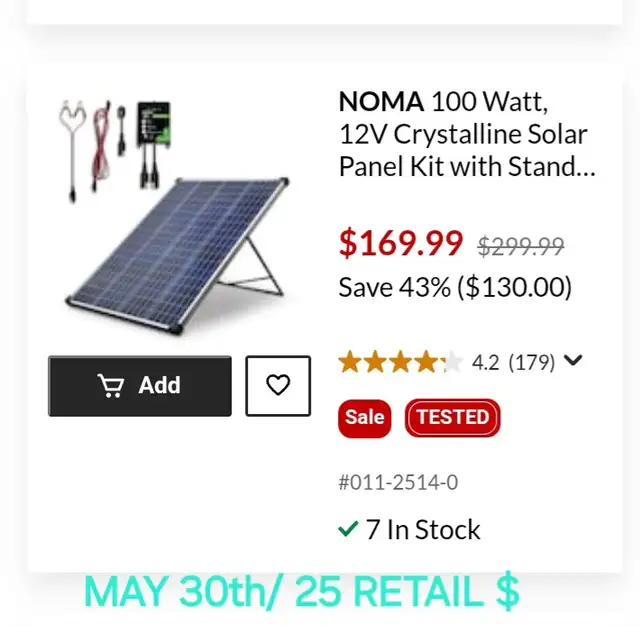Screen dimensions: 640x626
Task: Open the solar panel product thumbnail
Action: [175, 216]
